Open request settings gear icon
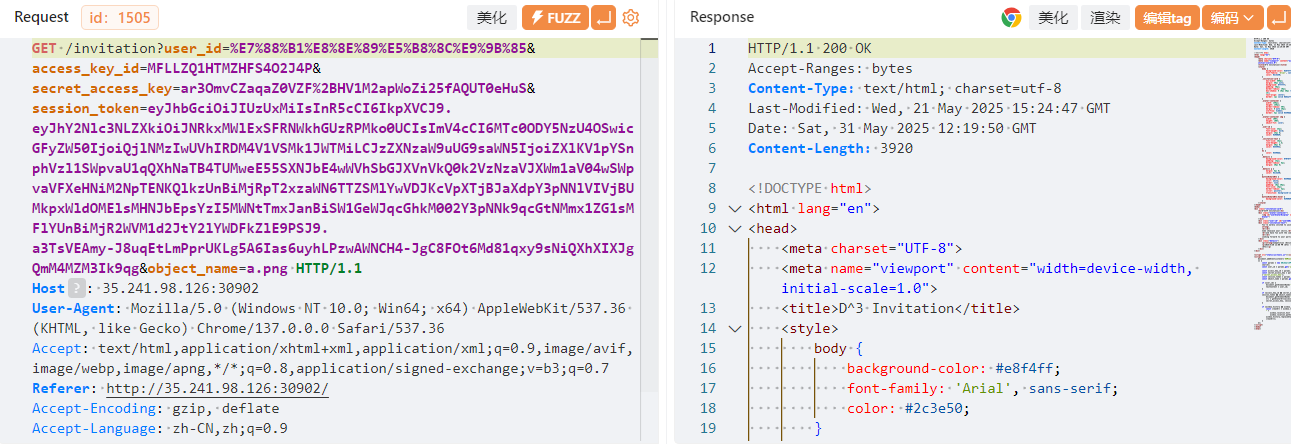Screen dimensions: 1291x445 coord(630,17)
